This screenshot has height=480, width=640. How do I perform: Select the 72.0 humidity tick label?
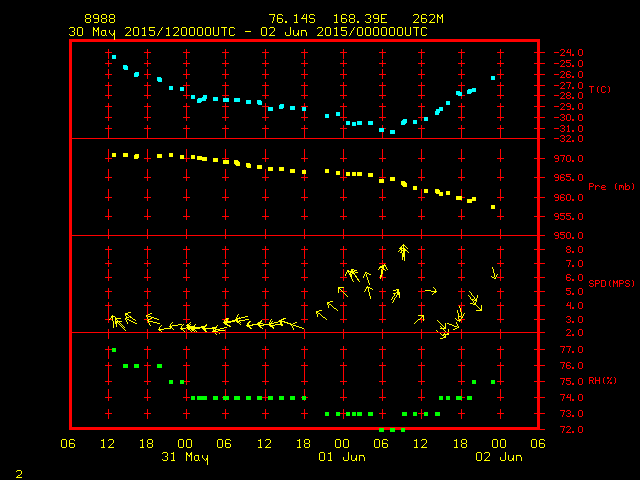point(571,430)
